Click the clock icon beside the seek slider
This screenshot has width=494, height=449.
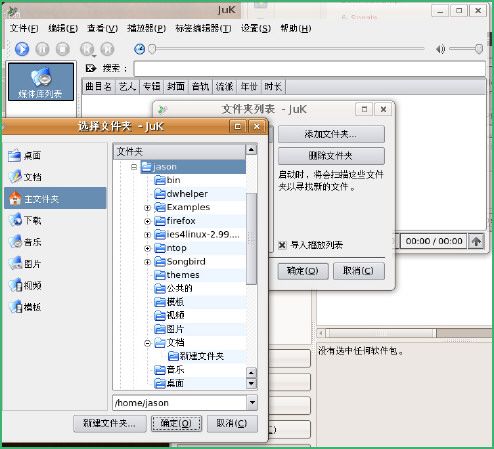coord(139,49)
